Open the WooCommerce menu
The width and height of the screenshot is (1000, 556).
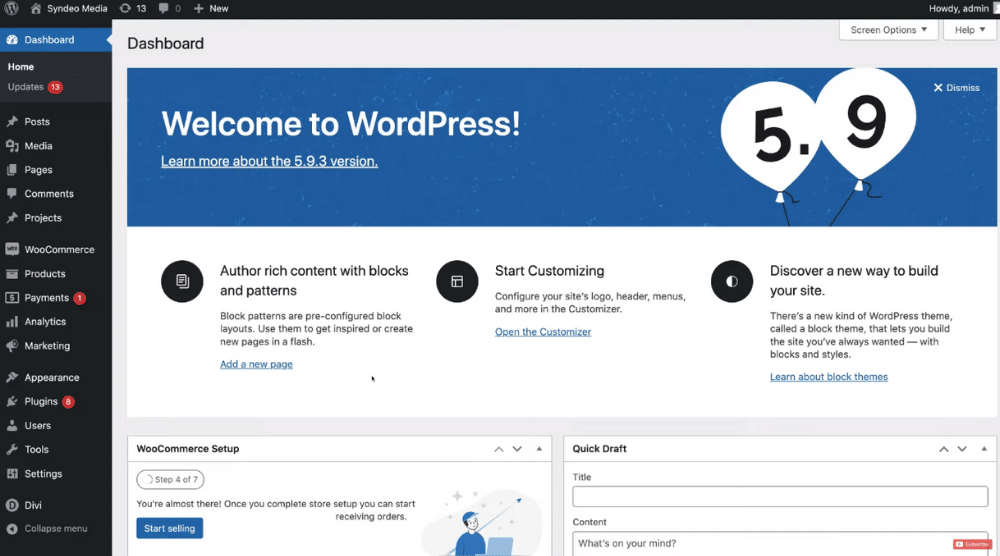[x=59, y=249]
